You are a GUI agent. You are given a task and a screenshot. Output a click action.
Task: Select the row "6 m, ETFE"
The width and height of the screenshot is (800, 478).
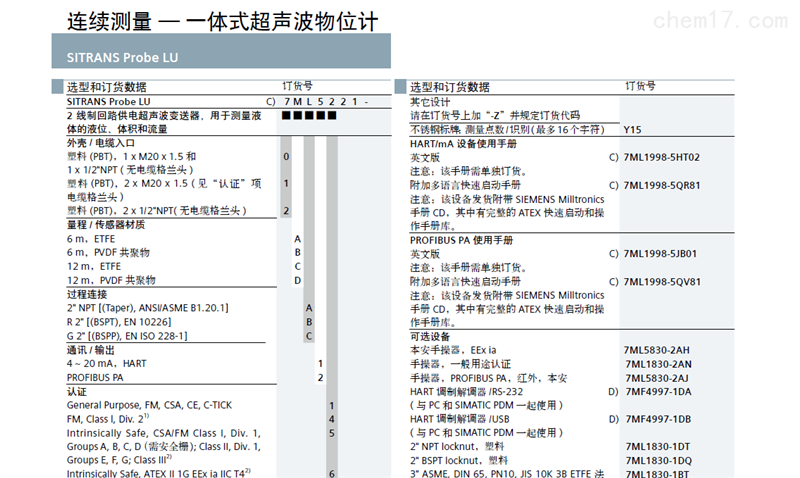click(91, 239)
